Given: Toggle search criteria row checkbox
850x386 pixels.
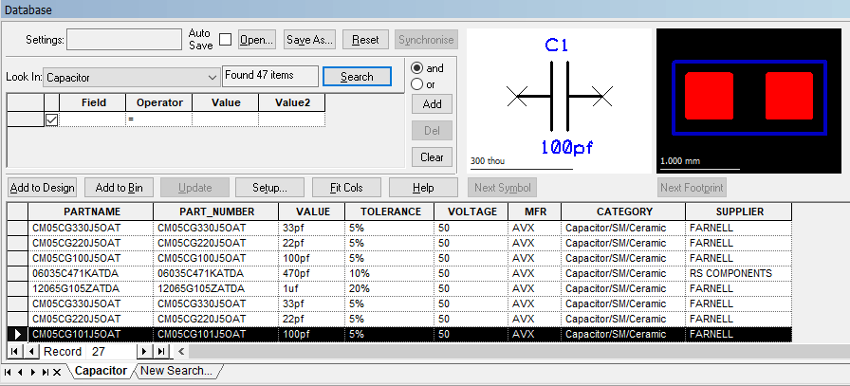Looking at the screenshot, I should (x=52, y=120).
